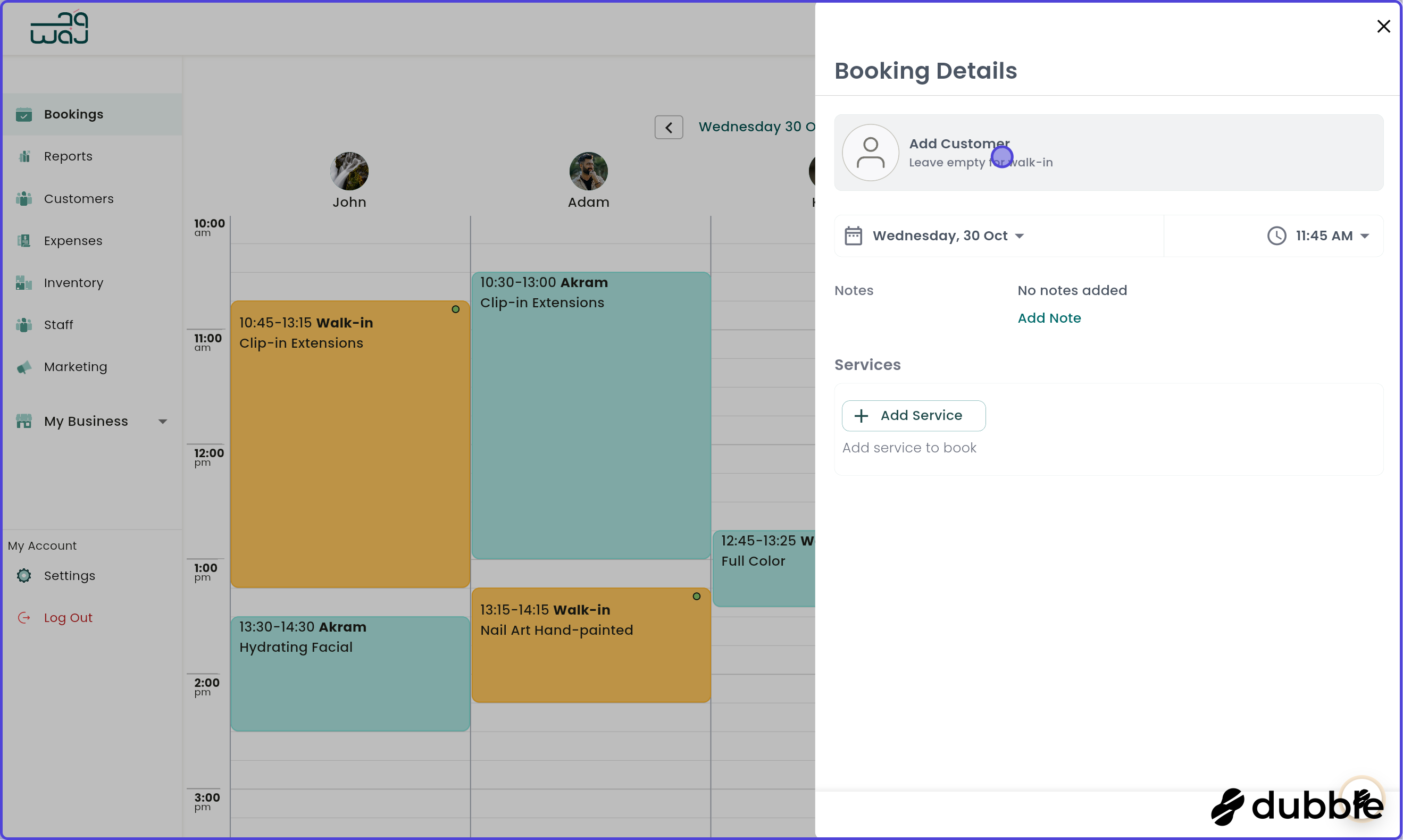Go to previous day with back chevron
This screenshot has height=840, width=1403.
pyautogui.click(x=669, y=127)
